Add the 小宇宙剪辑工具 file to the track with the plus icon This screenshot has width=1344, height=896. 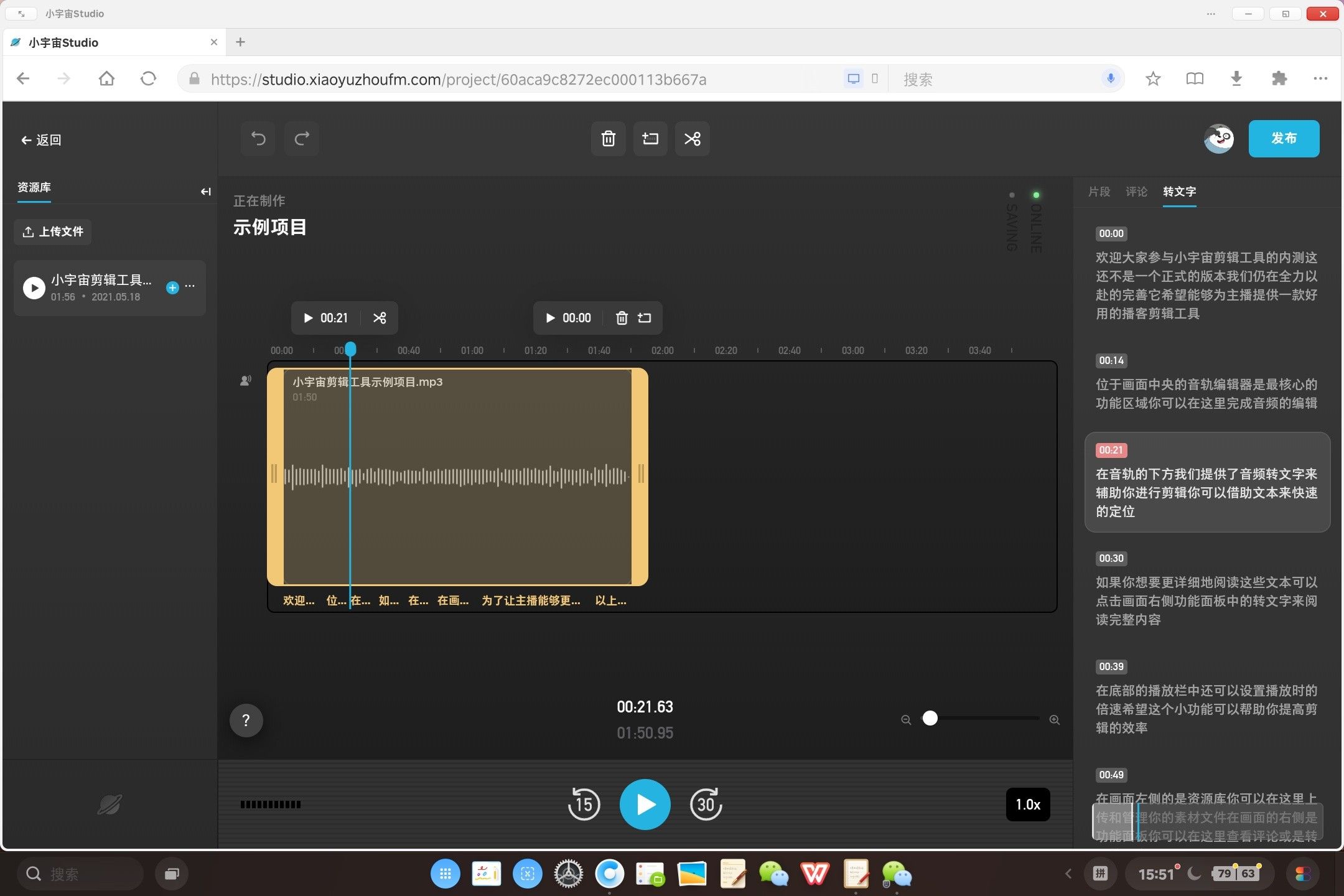pyautogui.click(x=172, y=287)
